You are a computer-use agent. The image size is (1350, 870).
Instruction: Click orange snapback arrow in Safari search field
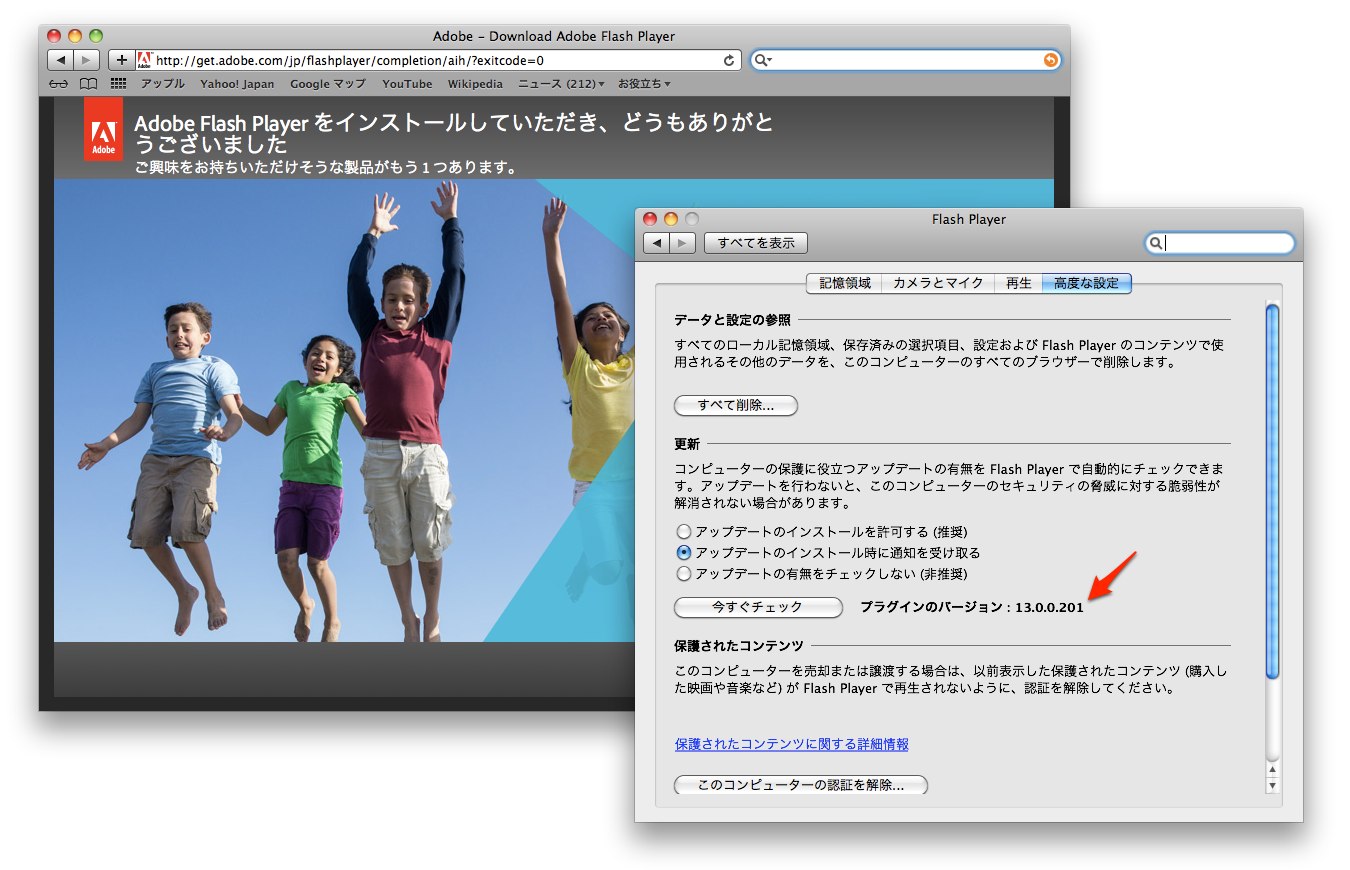1050,60
